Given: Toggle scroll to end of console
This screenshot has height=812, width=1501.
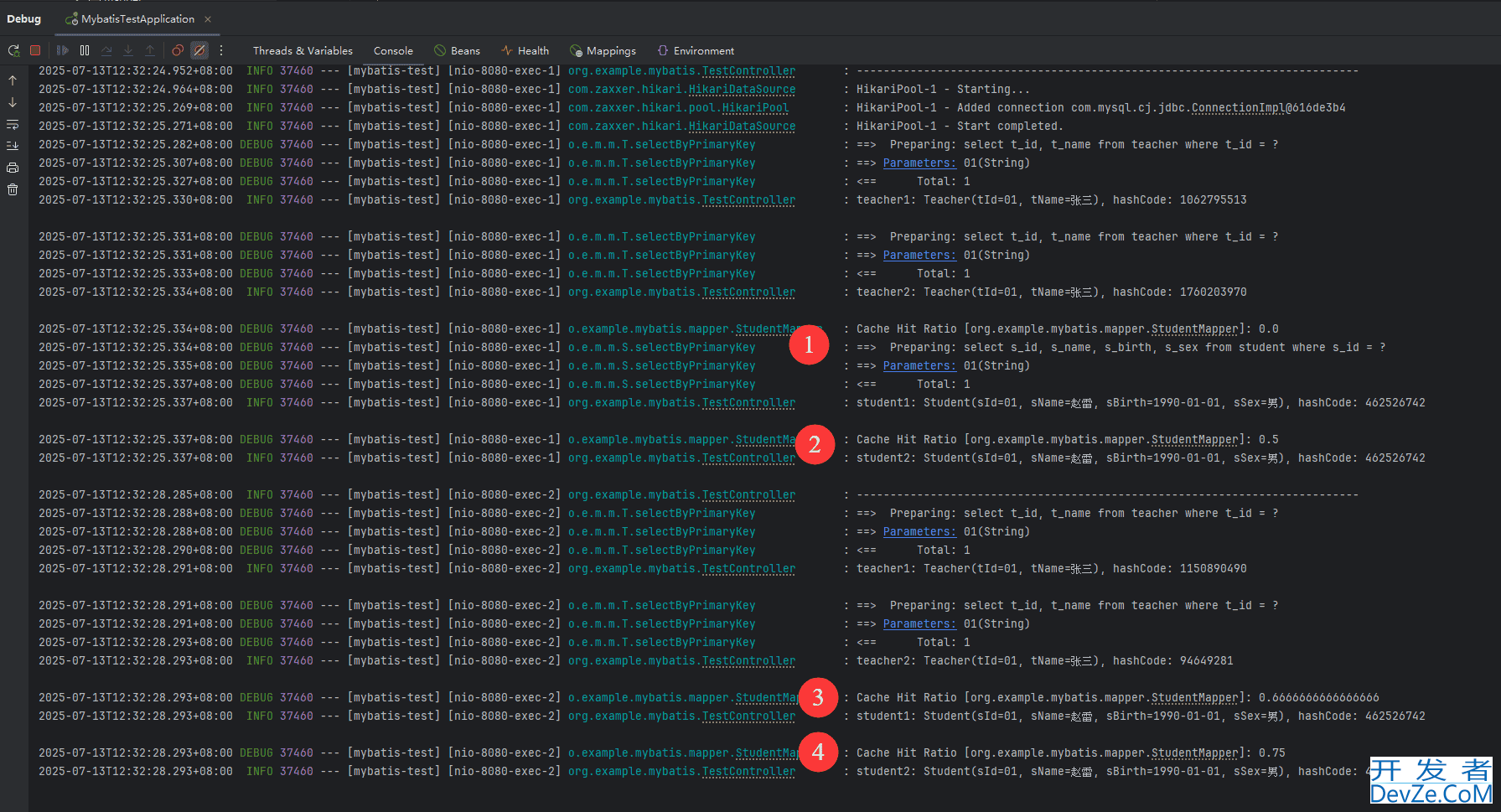Looking at the screenshot, I should [x=13, y=146].
